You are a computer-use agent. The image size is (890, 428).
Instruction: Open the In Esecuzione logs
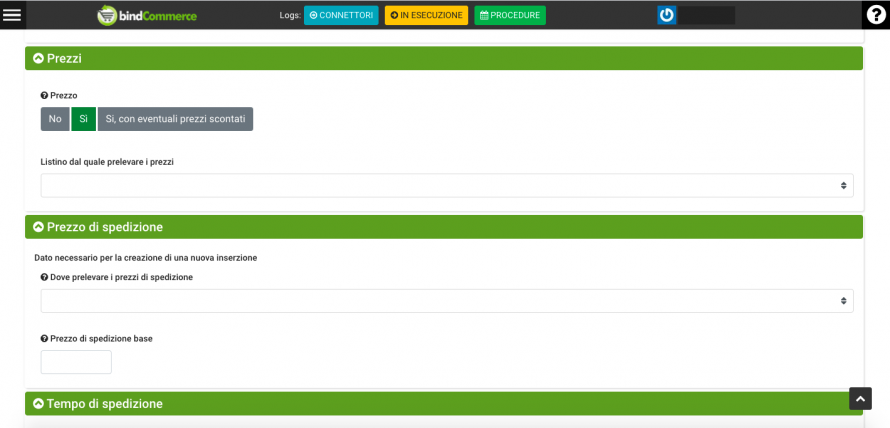tap(426, 15)
